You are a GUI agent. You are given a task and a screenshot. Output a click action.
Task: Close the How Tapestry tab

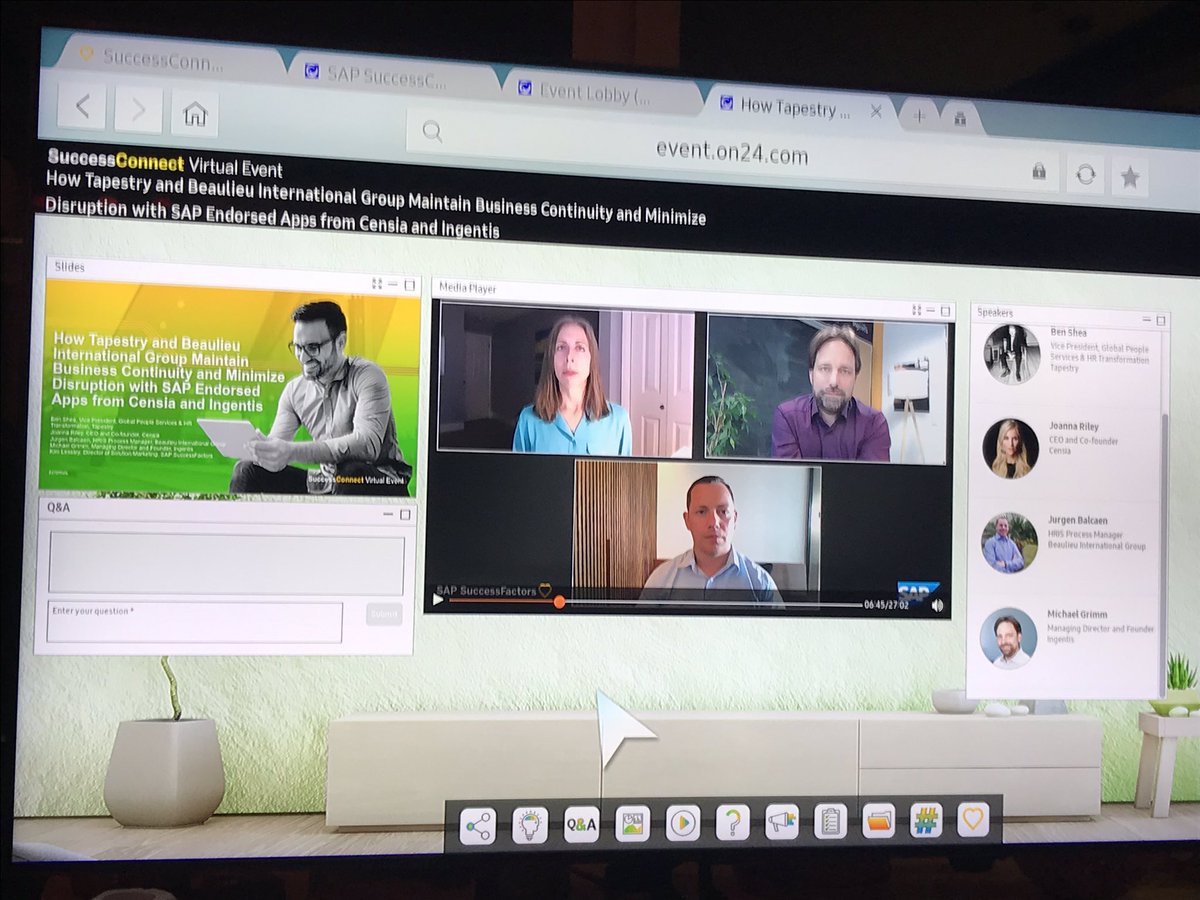[876, 112]
